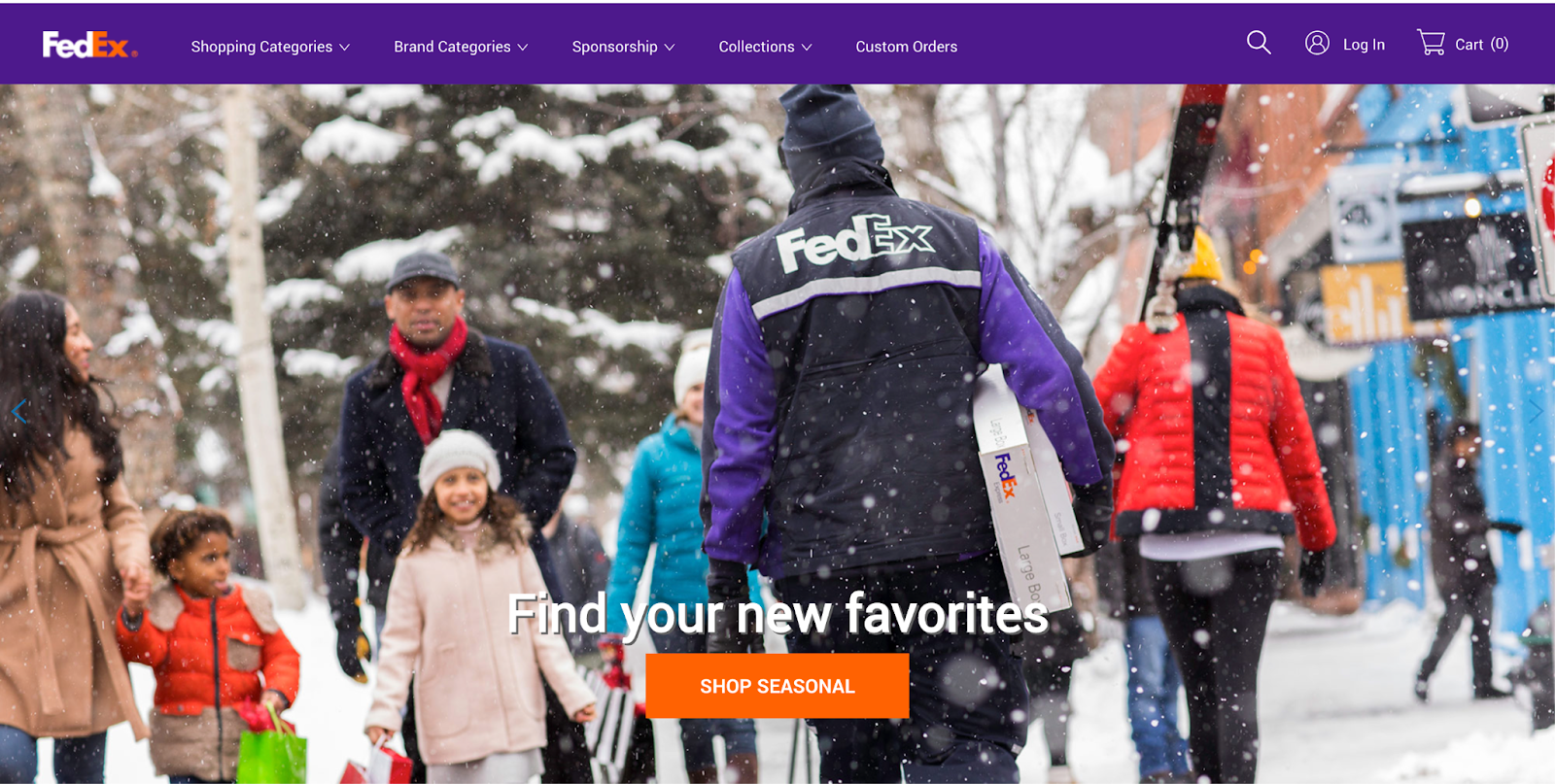The width and height of the screenshot is (1555, 784).
Task: Select the Collections menu label
Action: pyautogui.click(x=756, y=47)
